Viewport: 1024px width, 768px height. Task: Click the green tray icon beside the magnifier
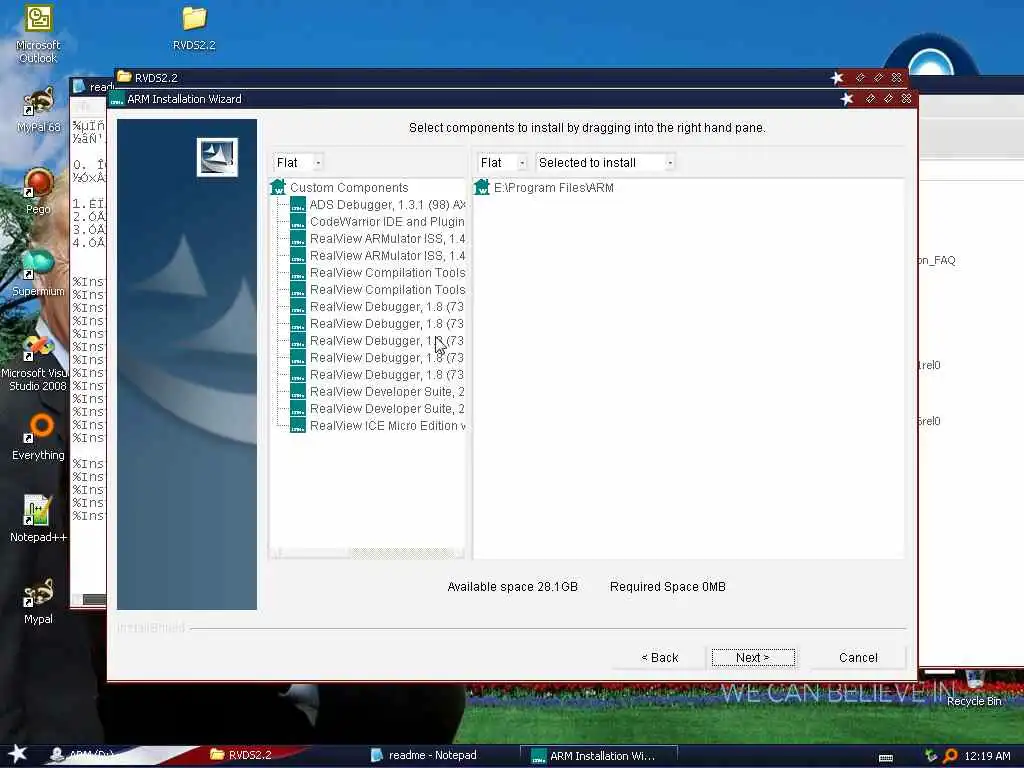tap(931, 756)
